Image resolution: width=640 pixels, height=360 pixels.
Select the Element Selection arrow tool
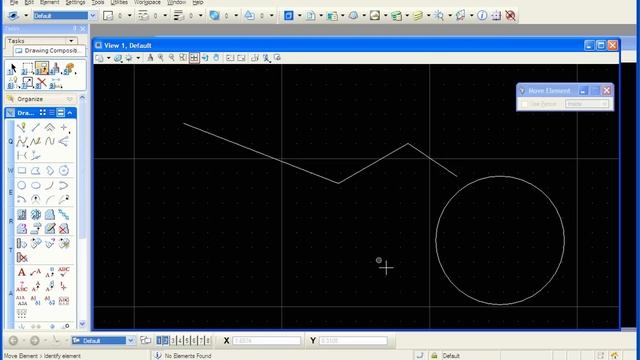[13, 69]
